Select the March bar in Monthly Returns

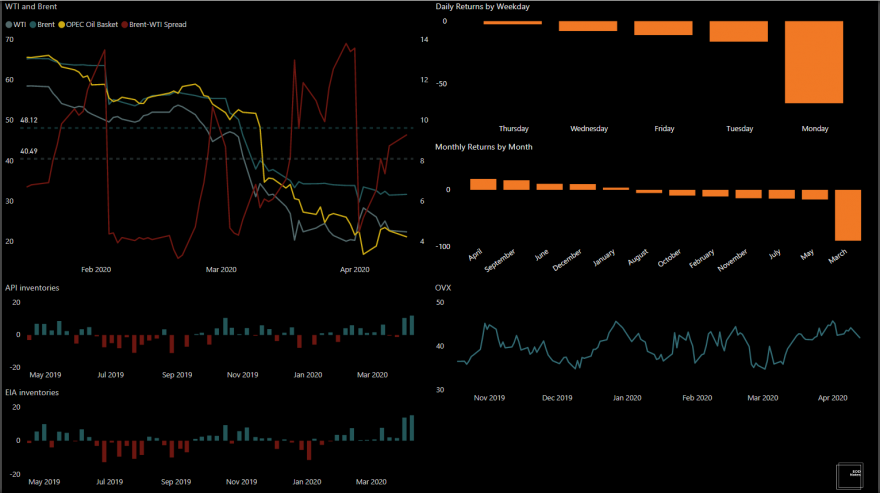point(848,215)
